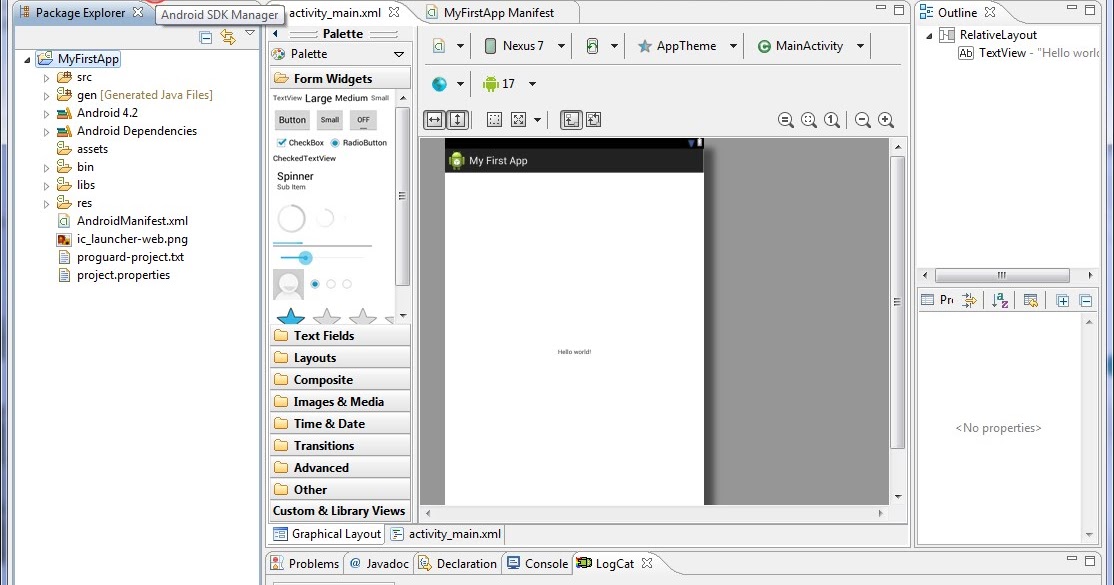Click the gravity arrows icon
Viewport: 1114px width, 585px height.
(x=519, y=120)
